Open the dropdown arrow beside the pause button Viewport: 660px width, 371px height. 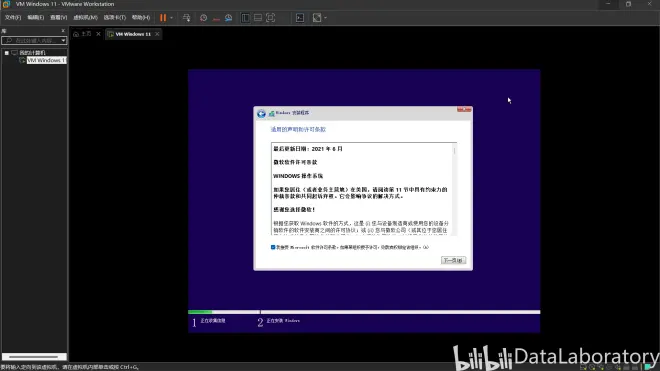[171, 18]
